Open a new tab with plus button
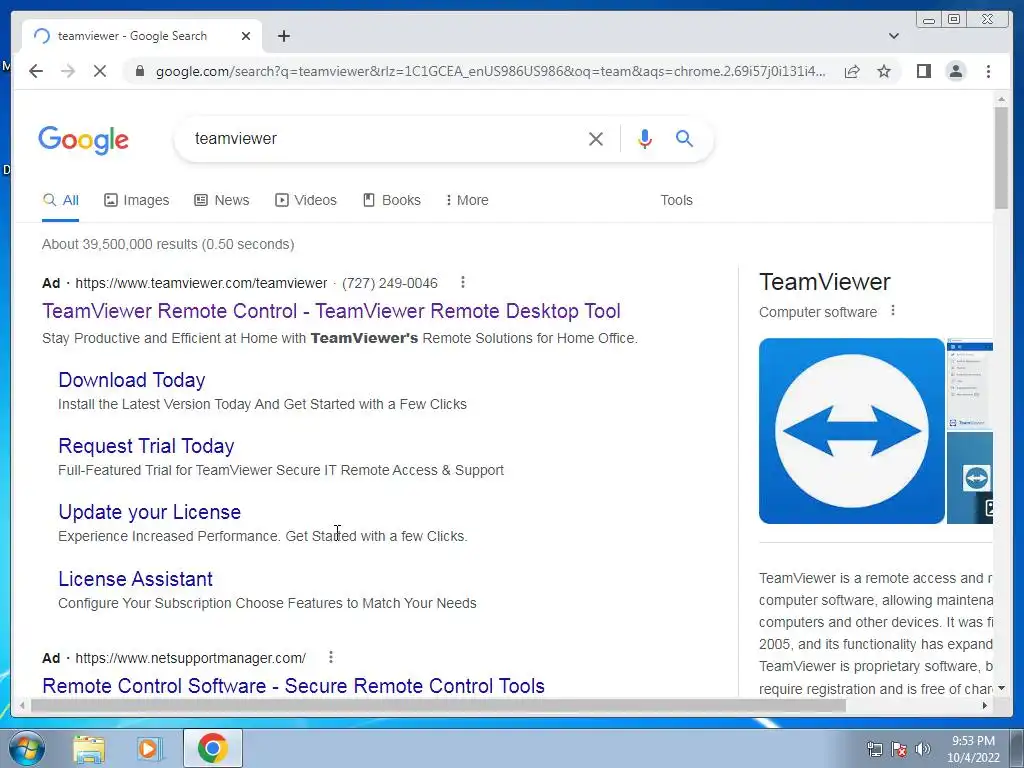This screenshot has height=768, width=1024. [x=283, y=36]
